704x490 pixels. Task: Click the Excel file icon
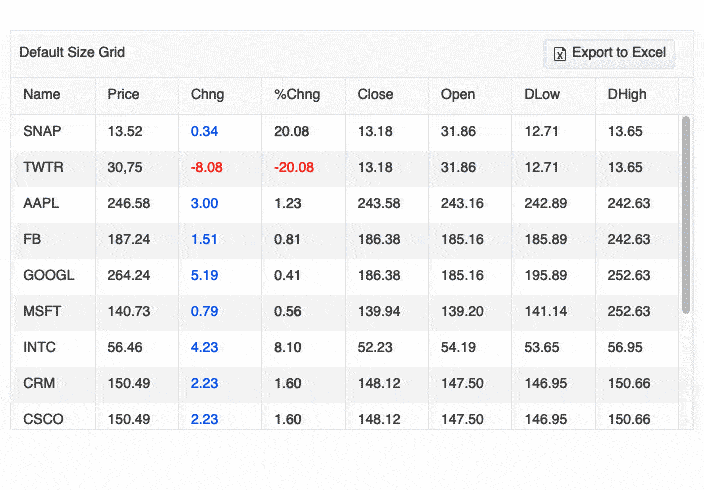pyautogui.click(x=559, y=54)
